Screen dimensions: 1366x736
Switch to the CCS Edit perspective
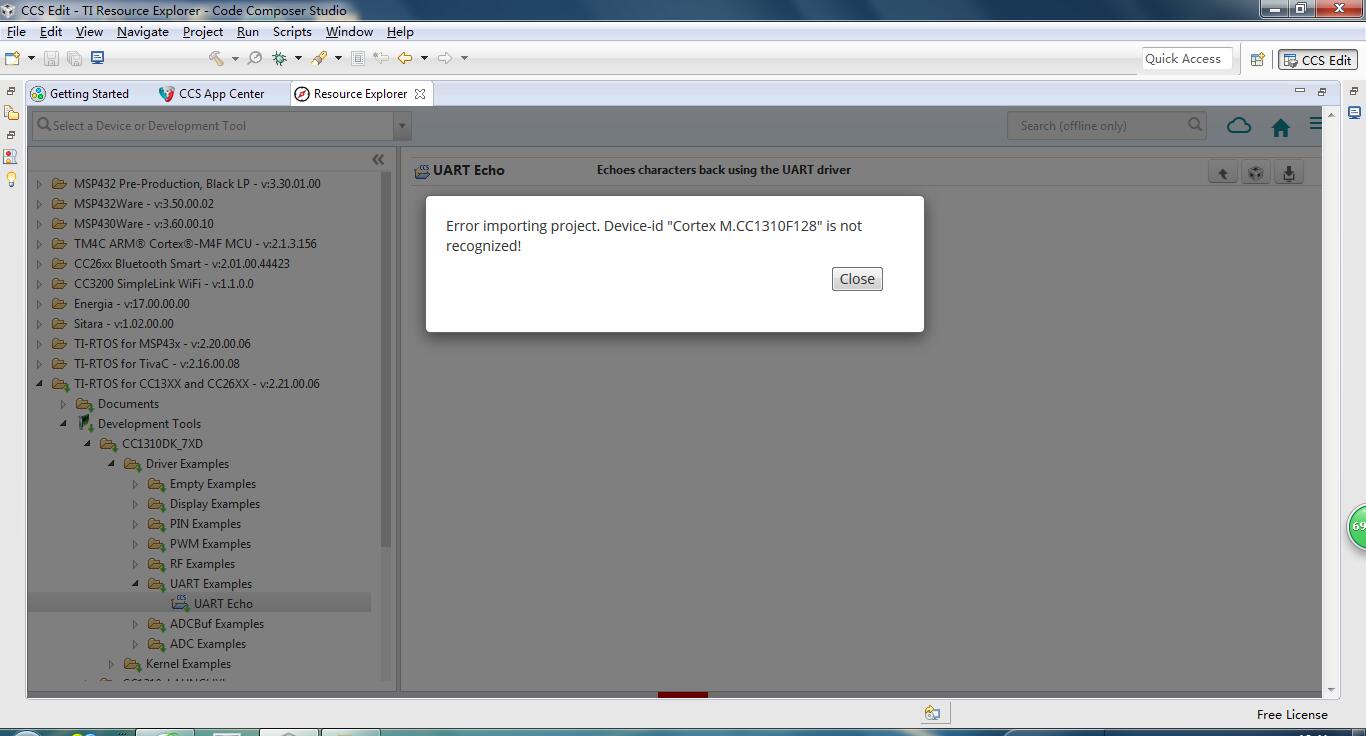[1317, 60]
